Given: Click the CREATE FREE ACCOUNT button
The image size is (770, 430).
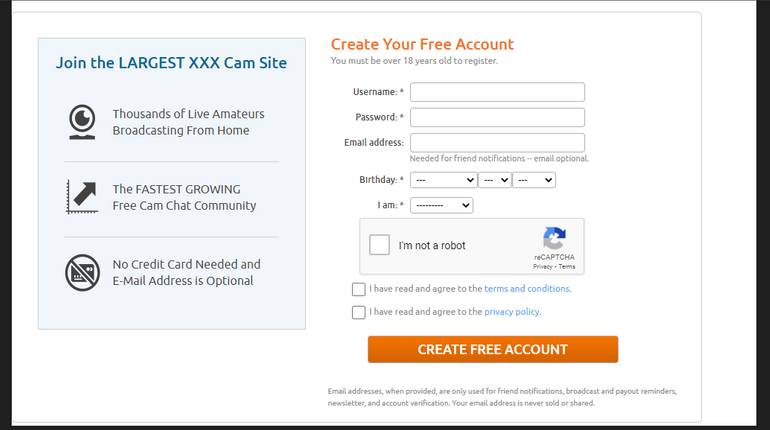Looking at the screenshot, I should pos(493,349).
